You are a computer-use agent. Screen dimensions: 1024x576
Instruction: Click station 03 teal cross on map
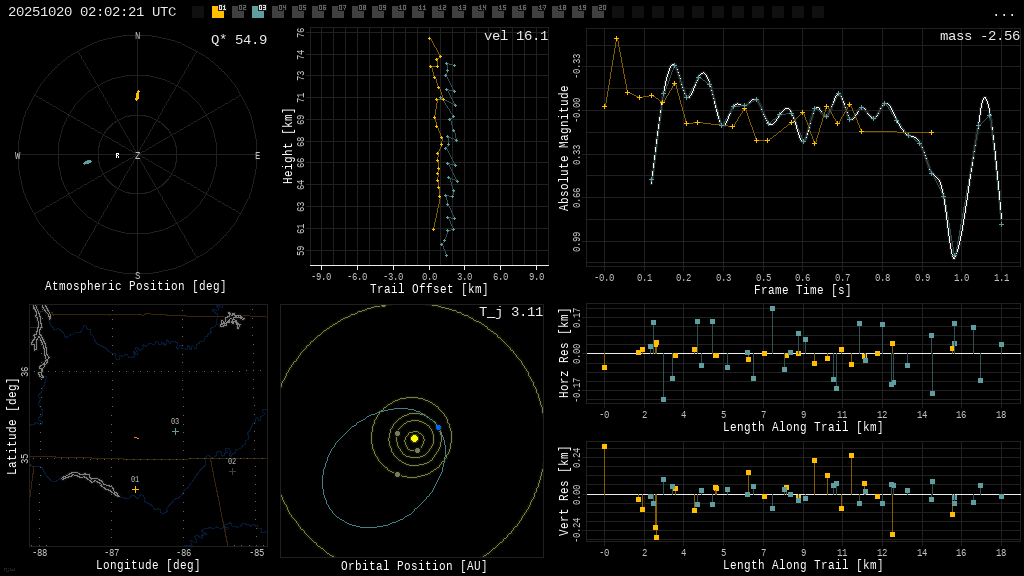(x=175, y=431)
